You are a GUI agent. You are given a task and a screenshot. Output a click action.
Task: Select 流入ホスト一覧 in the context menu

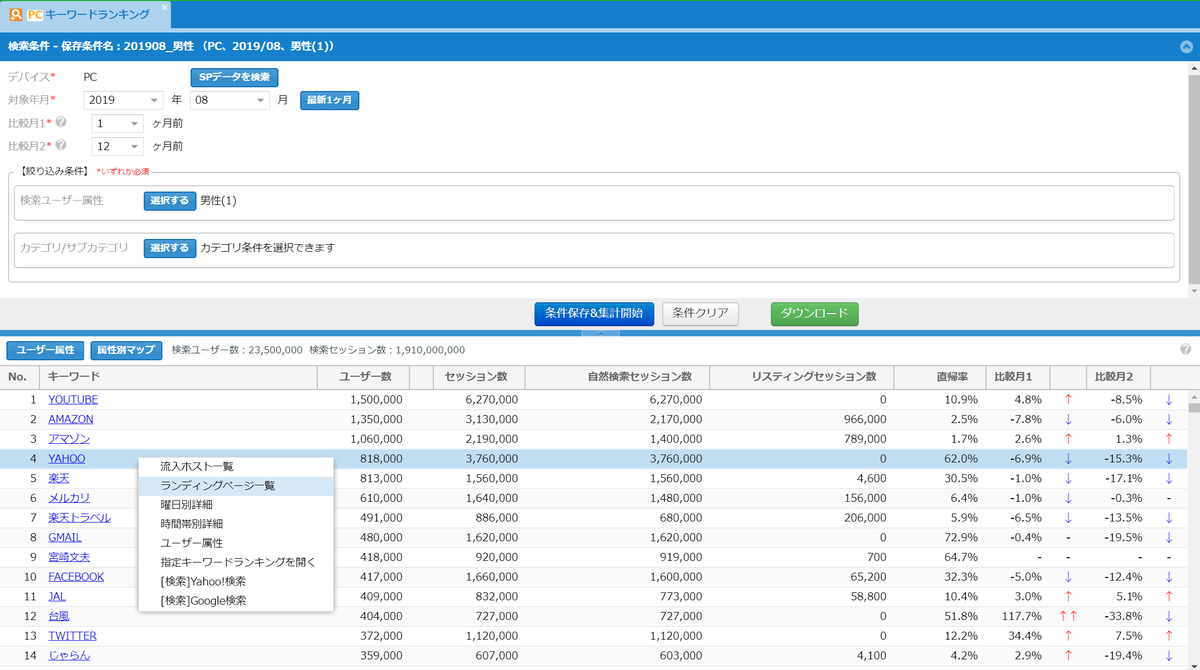pyautogui.click(x=197, y=466)
